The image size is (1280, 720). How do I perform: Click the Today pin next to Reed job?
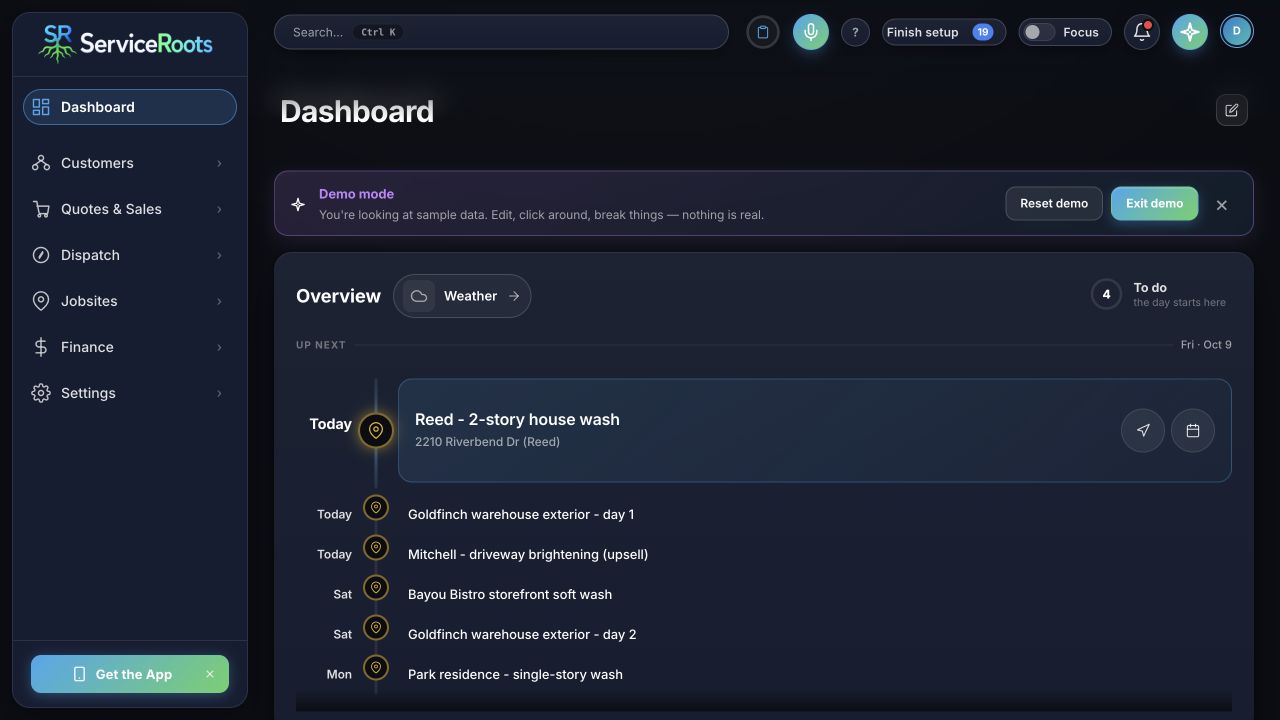pos(376,431)
